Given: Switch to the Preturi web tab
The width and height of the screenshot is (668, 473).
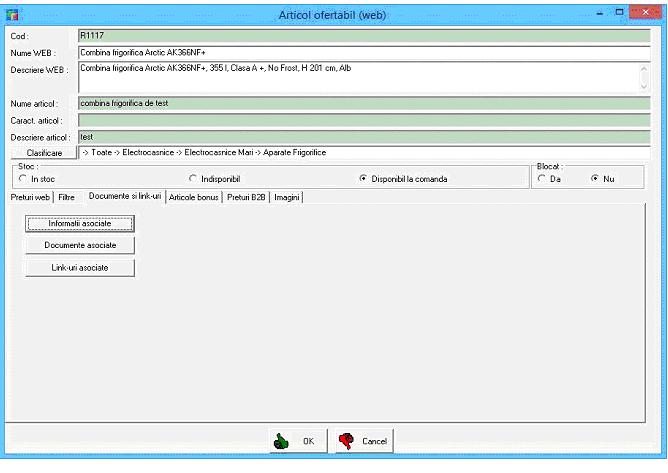Looking at the screenshot, I should pos(30,197).
